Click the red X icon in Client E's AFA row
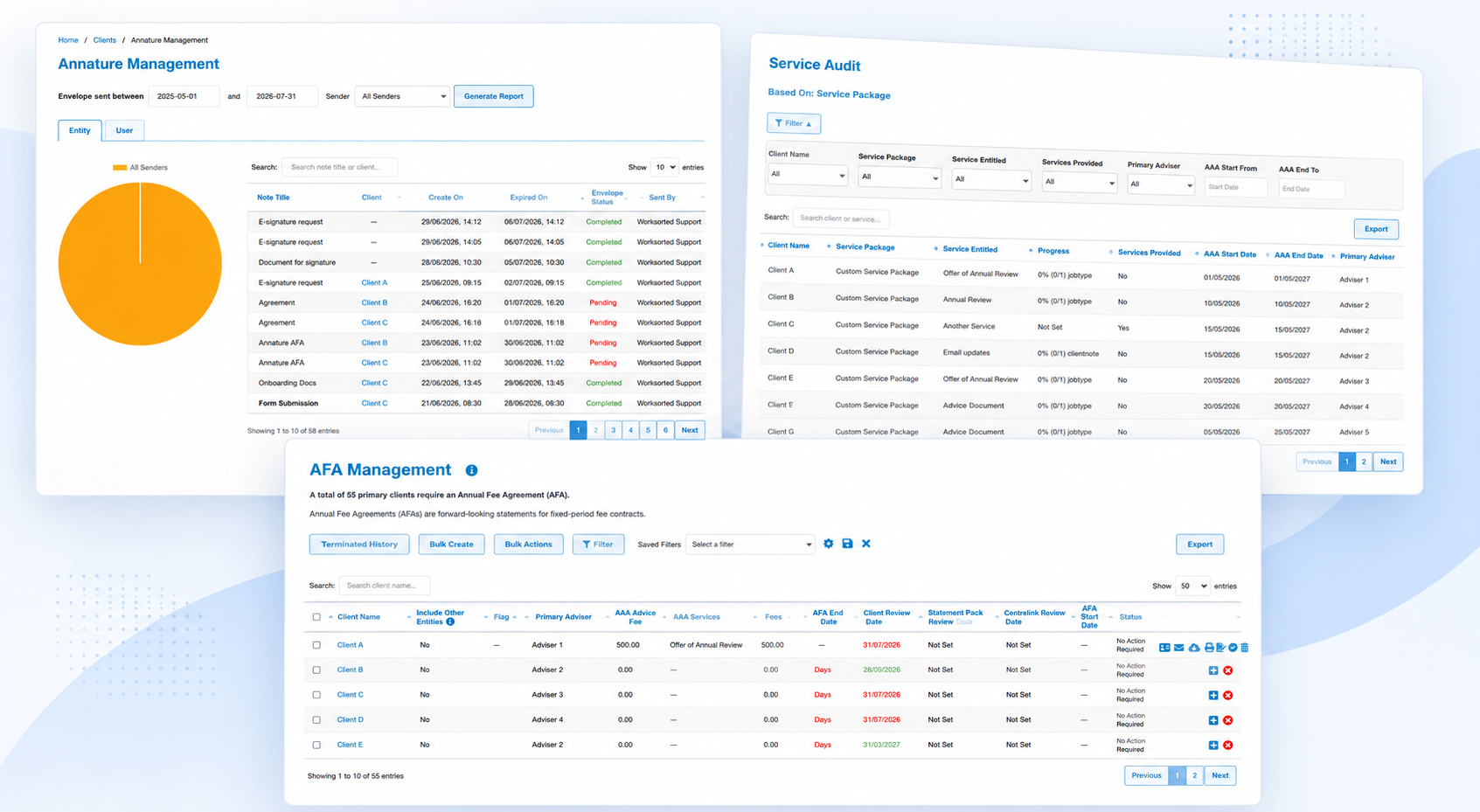Screen dimensions: 1480x812 coord(1228,746)
